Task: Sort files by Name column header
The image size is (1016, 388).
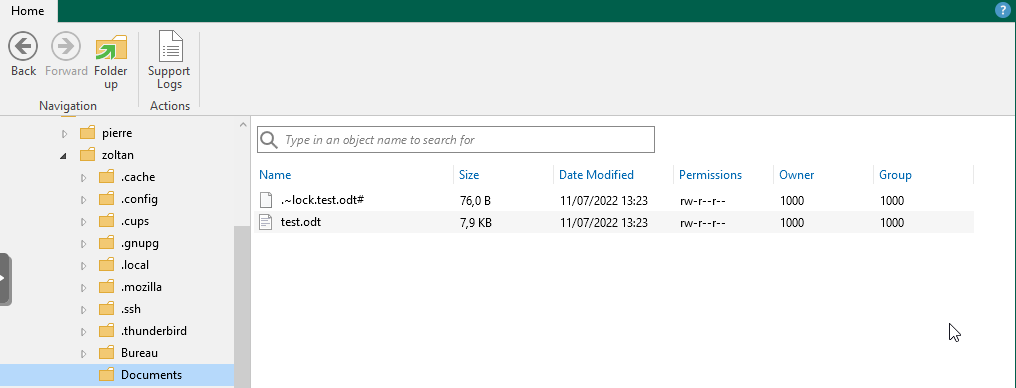Action: click(275, 175)
